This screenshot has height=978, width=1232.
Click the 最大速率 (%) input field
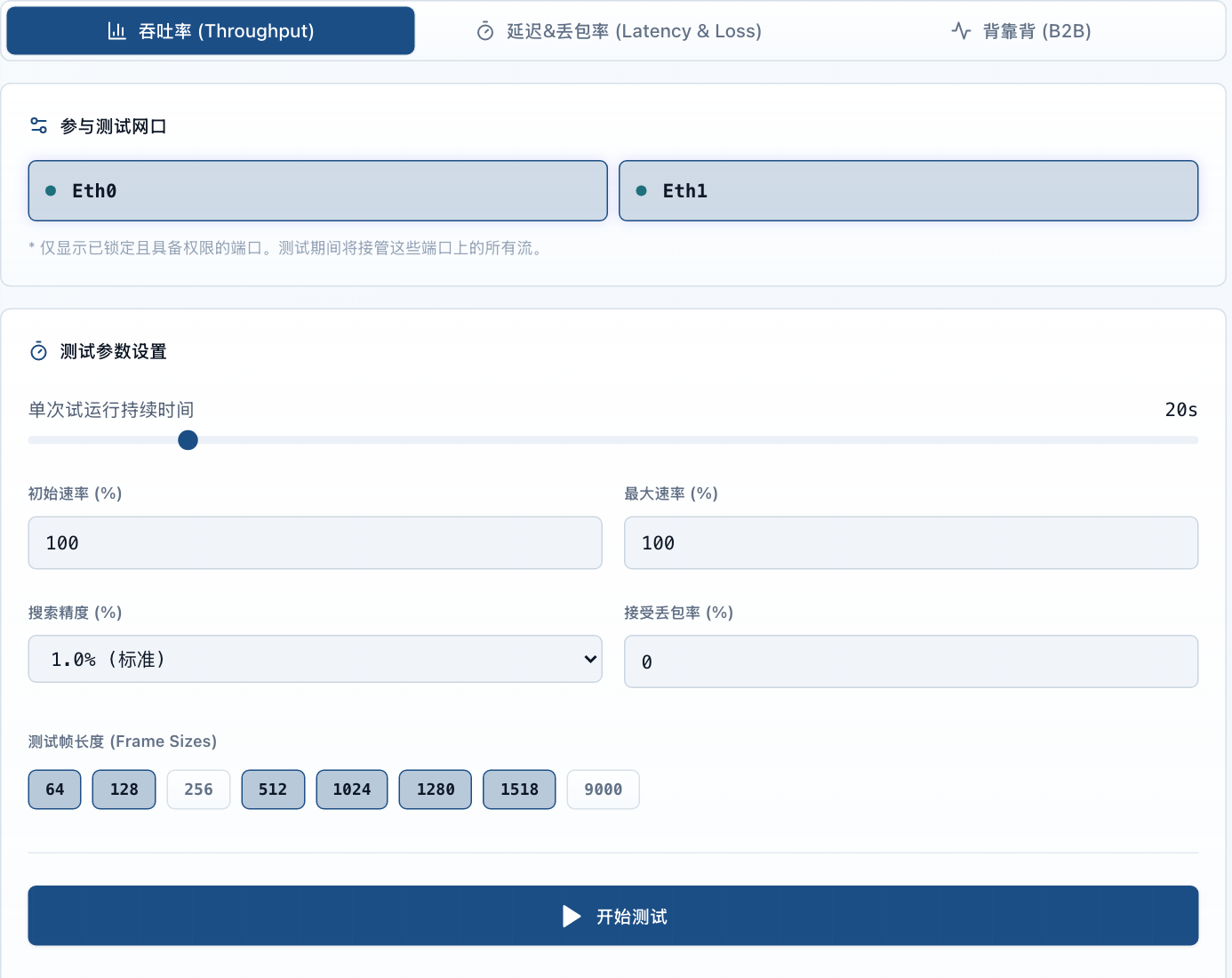coord(911,542)
